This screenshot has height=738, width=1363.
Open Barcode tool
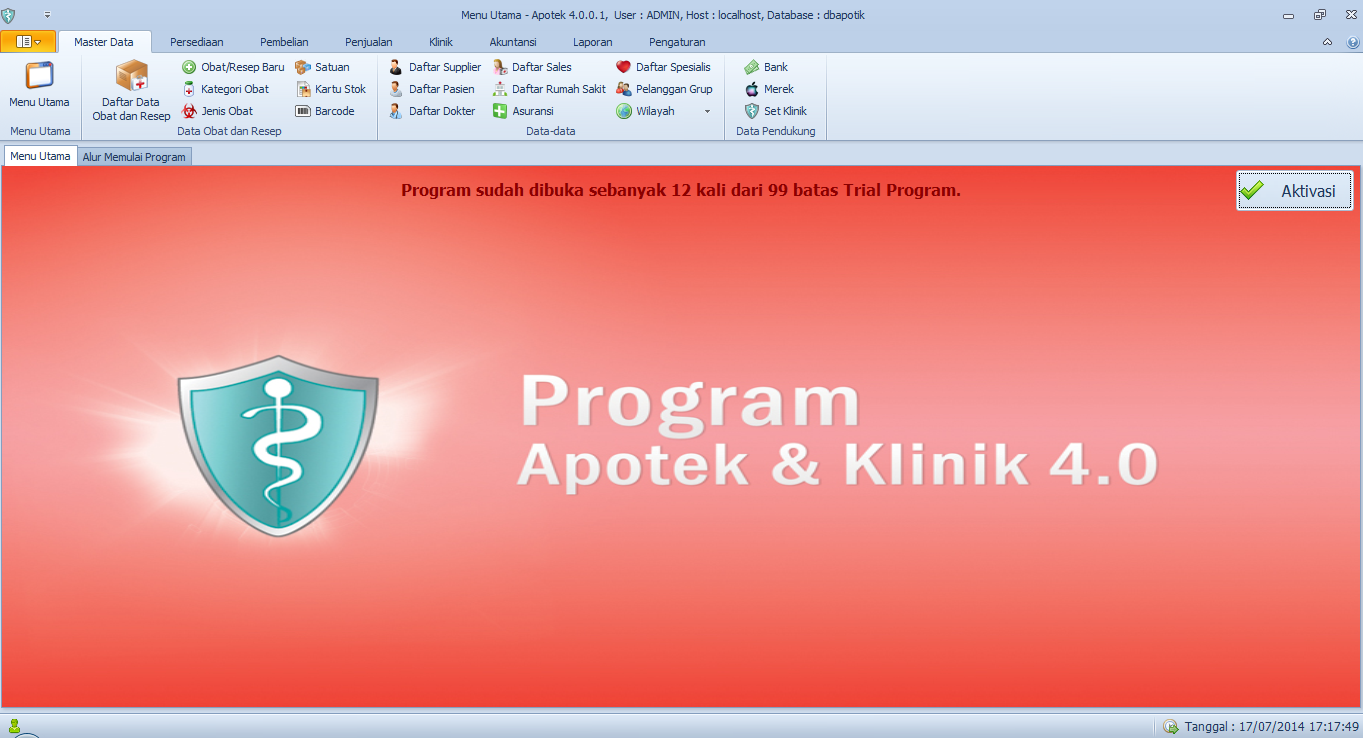tap(325, 111)
